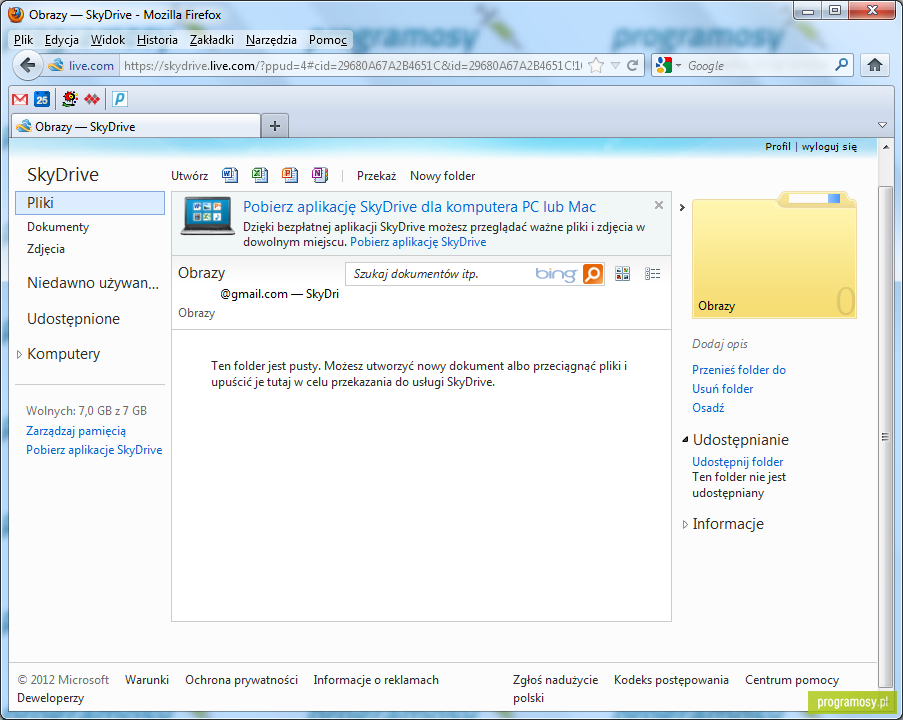The image size is (903, 720).
Task: Click the Dodaj opis field
Action: (720, 344)
